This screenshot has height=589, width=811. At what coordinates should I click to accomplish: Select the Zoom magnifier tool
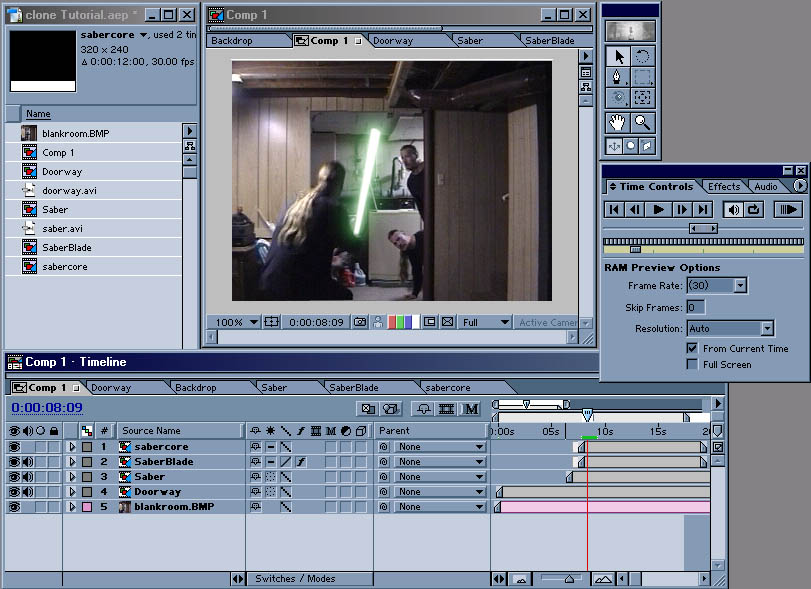tap(643, 122)
